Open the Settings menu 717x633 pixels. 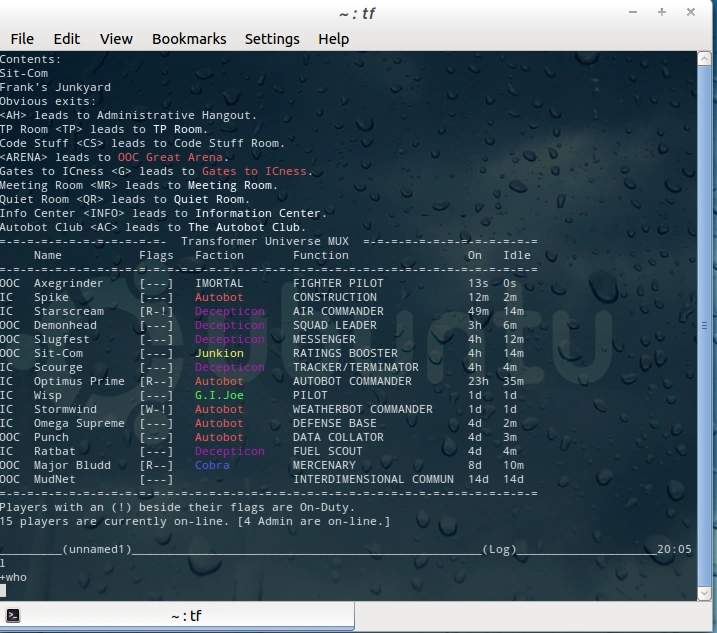click(272, 39)
